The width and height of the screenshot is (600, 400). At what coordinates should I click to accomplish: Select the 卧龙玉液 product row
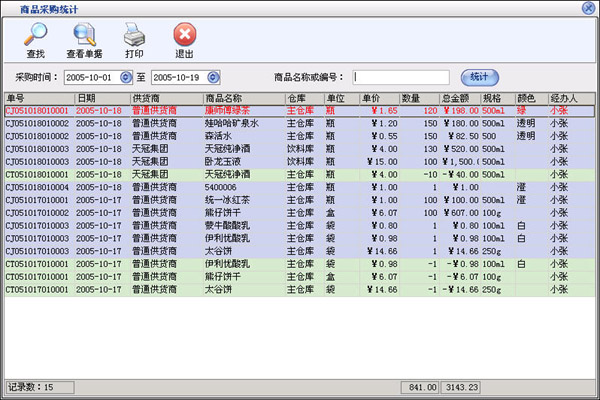pyautogui.click(x=300, y=160)
